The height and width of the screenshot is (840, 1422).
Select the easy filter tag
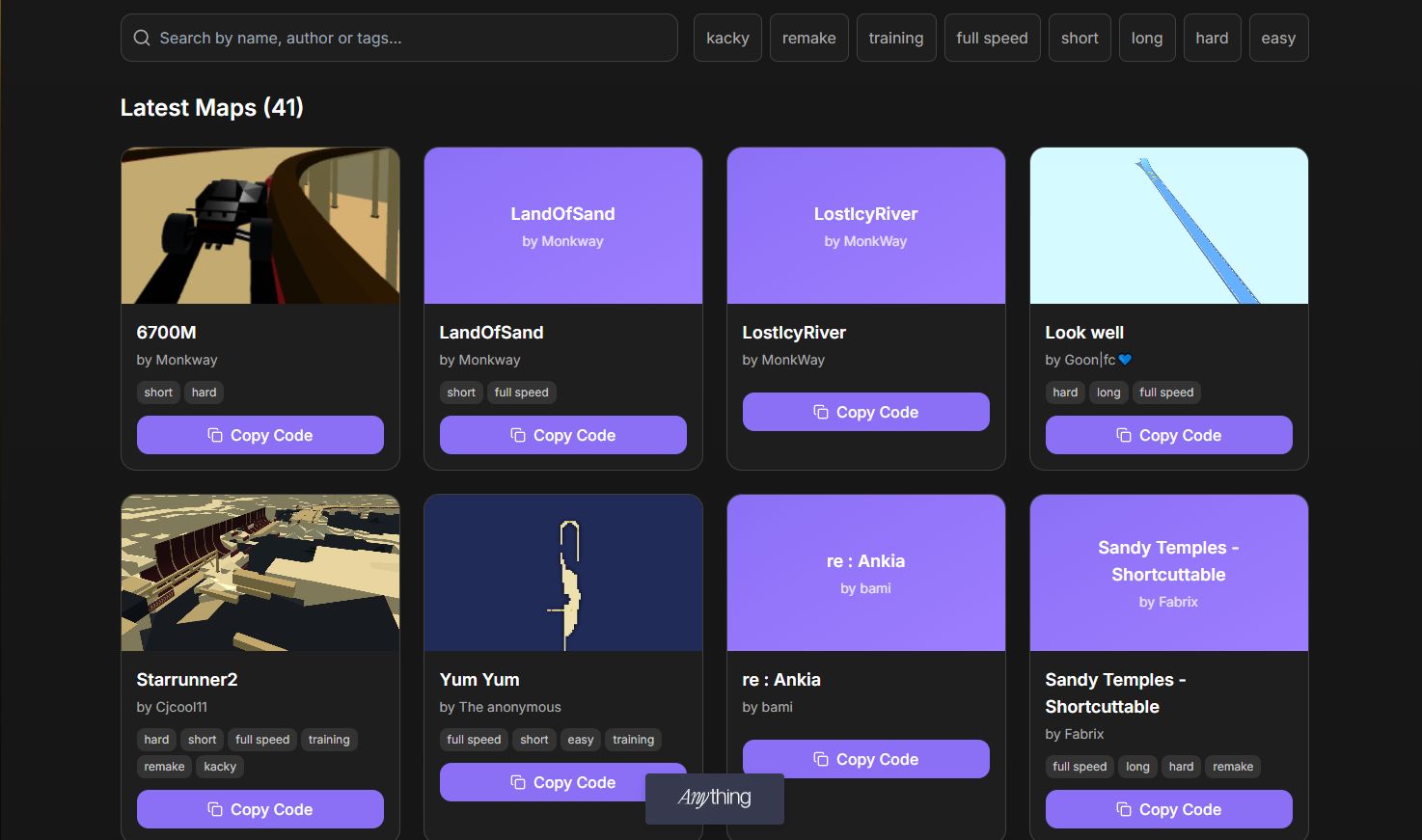pos(1277,38)
